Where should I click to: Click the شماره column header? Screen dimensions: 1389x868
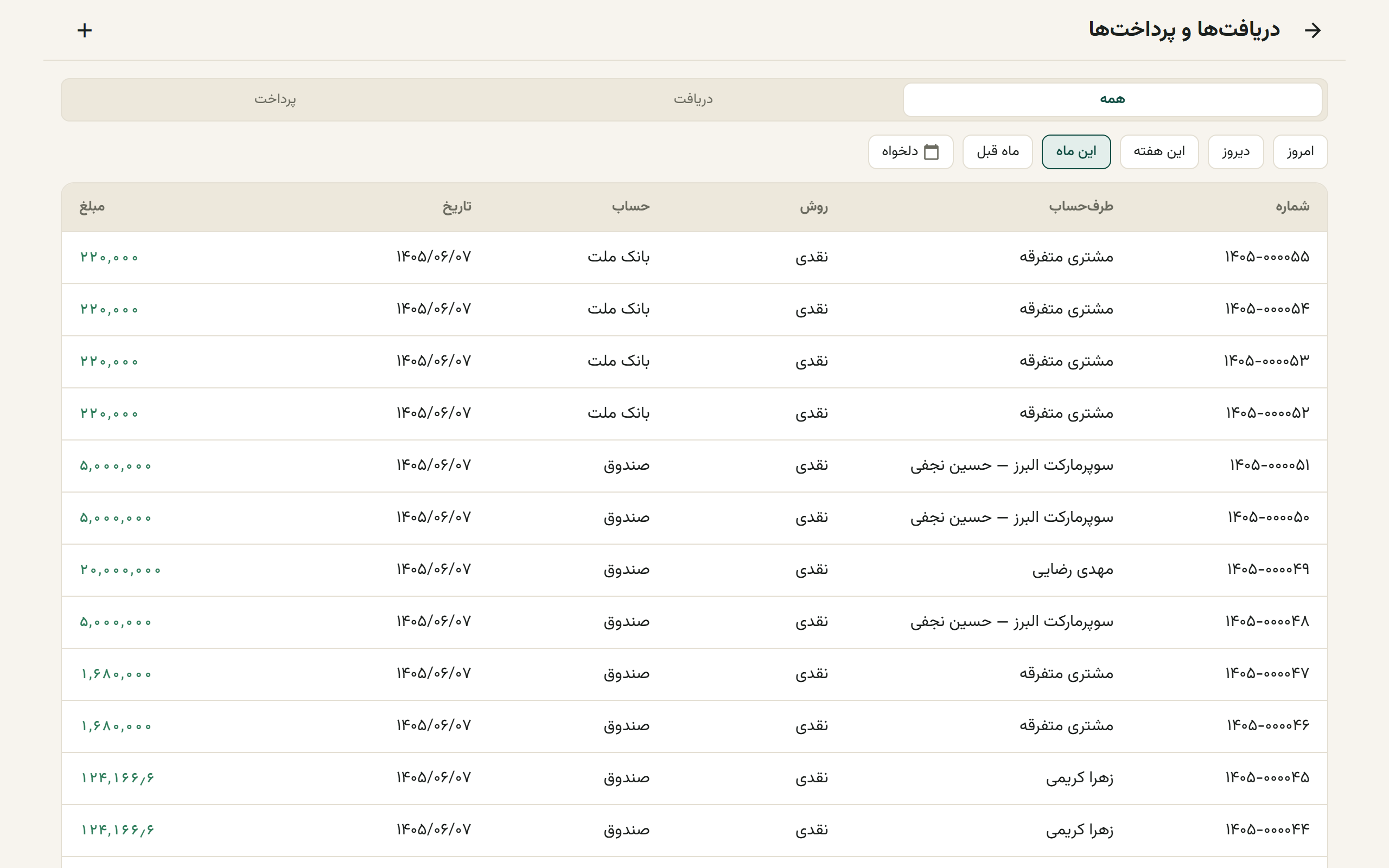1292,207
